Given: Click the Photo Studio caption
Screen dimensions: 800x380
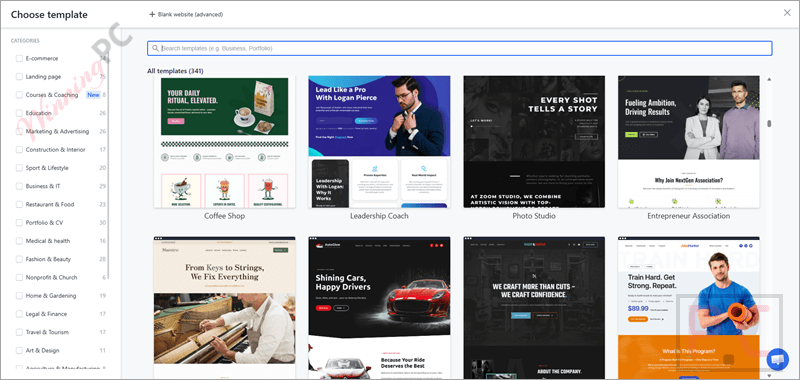Looking at the screenshot, I should point(534,216).
